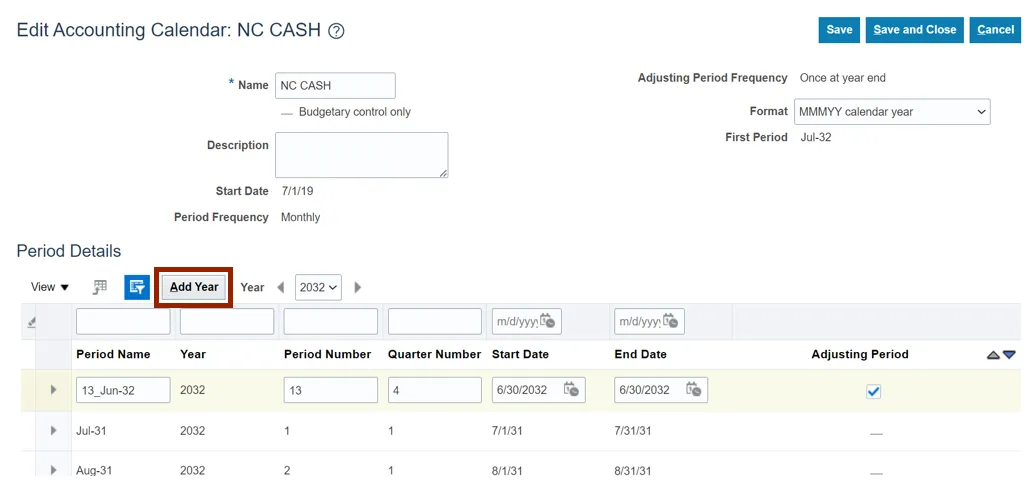Toggle the Query By Example filter icon
The height and width of the screenshot is (481, 1030).
[x=136, y=287]
